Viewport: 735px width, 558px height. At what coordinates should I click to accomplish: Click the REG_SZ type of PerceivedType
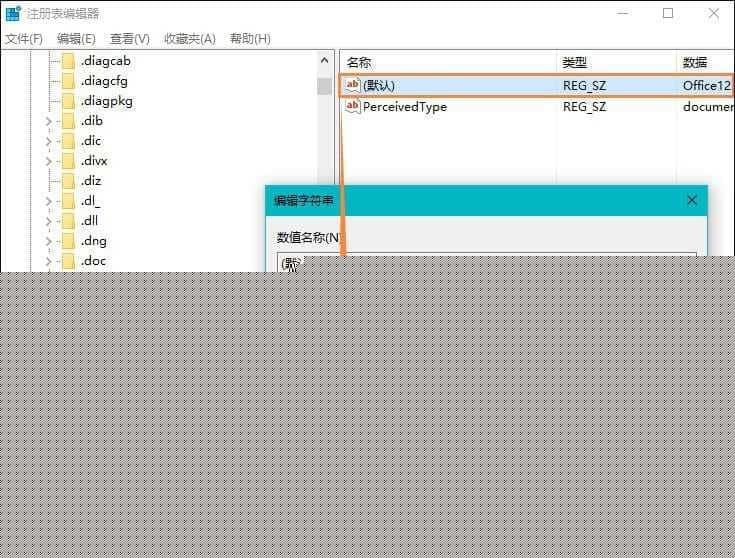click(x=584, y=107)
